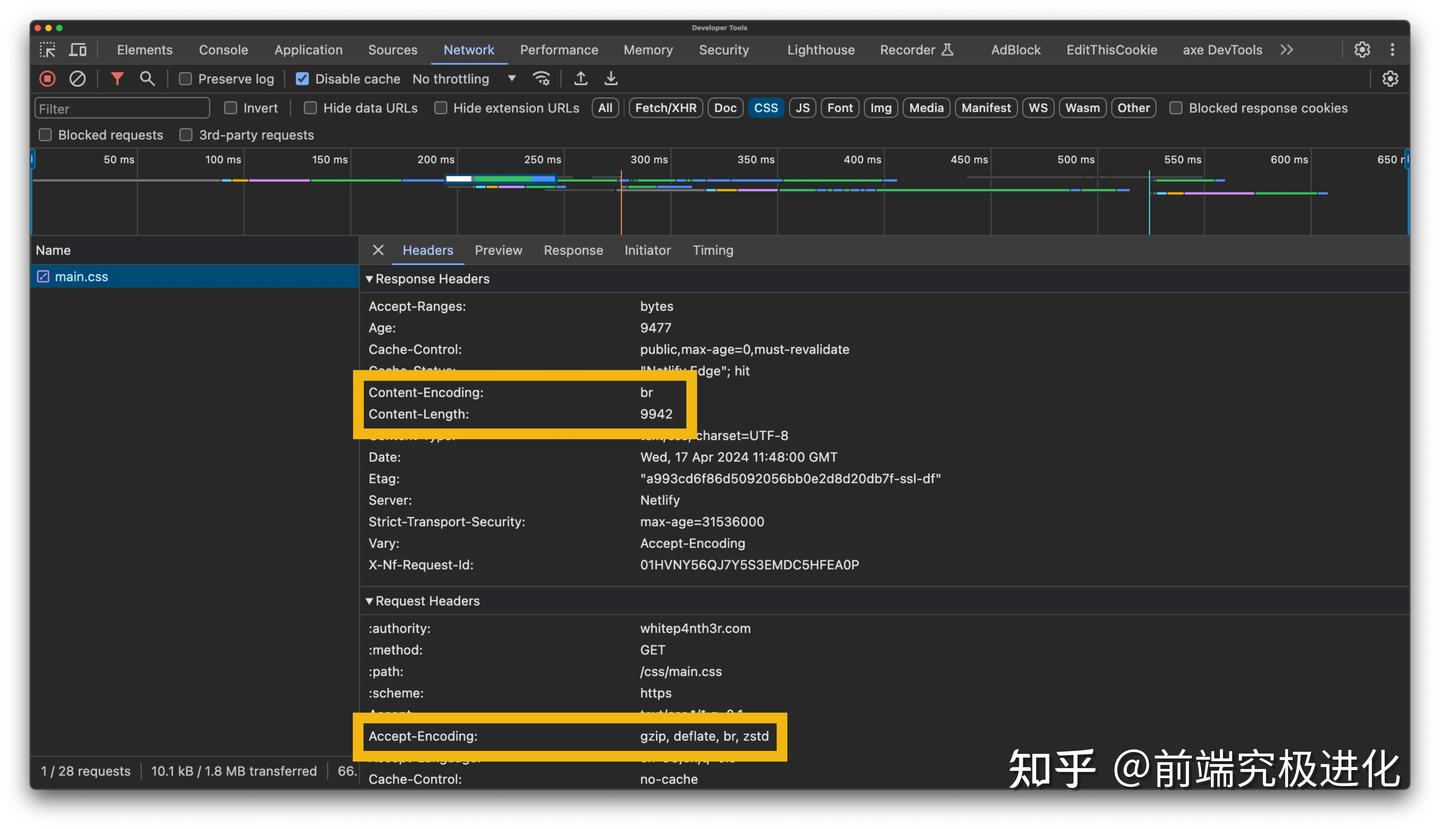Open the EditThisCookie tab
This screenshot has width=1440, height=829.
click(1112, 50)
